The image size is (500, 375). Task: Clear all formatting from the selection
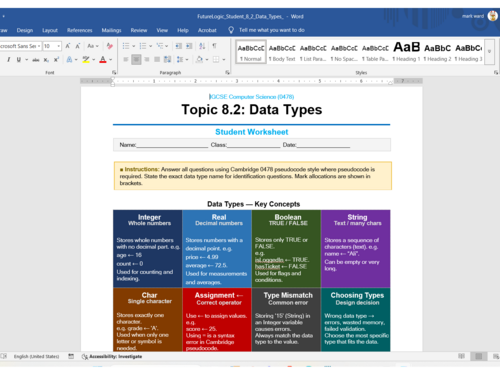[109, 46]
